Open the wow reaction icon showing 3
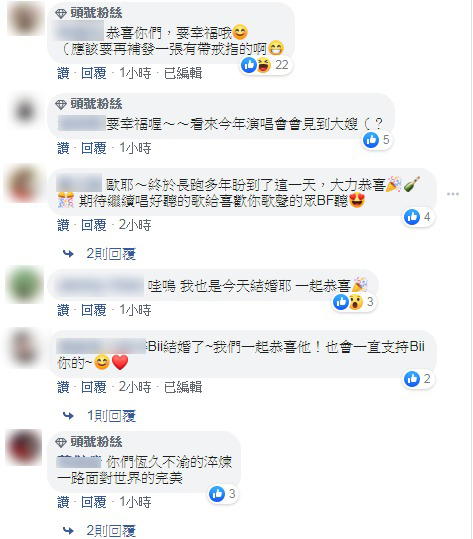The image size is (473, 539). click(x=356, y=302)
